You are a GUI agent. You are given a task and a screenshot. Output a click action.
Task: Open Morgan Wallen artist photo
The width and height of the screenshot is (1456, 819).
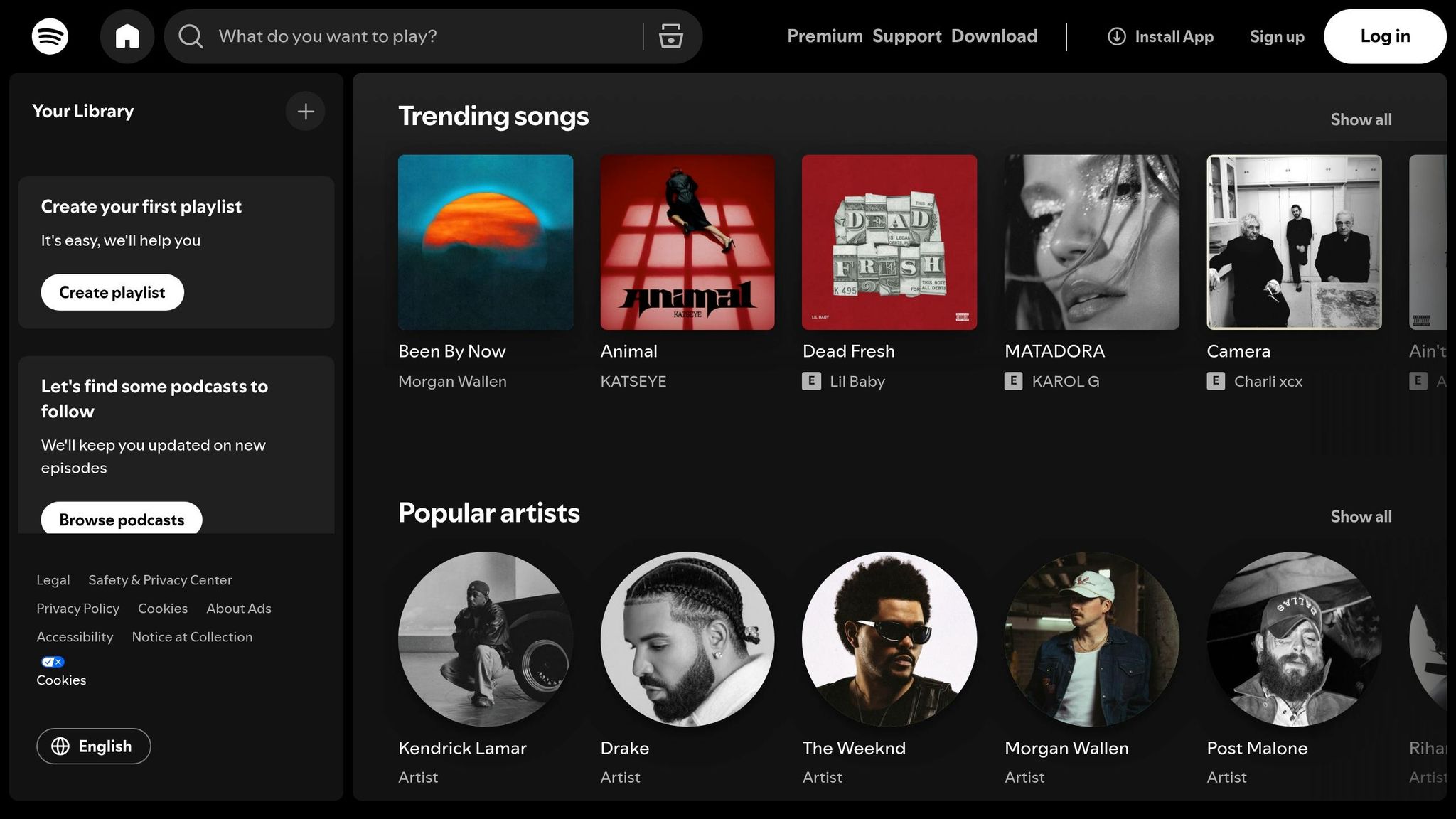tap(1092, 639)
